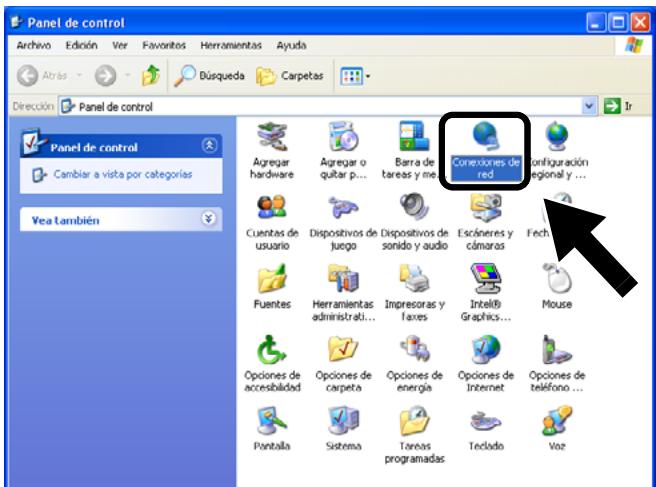Open the Ayuda menu
656x487 pixels.
(291, 45)
